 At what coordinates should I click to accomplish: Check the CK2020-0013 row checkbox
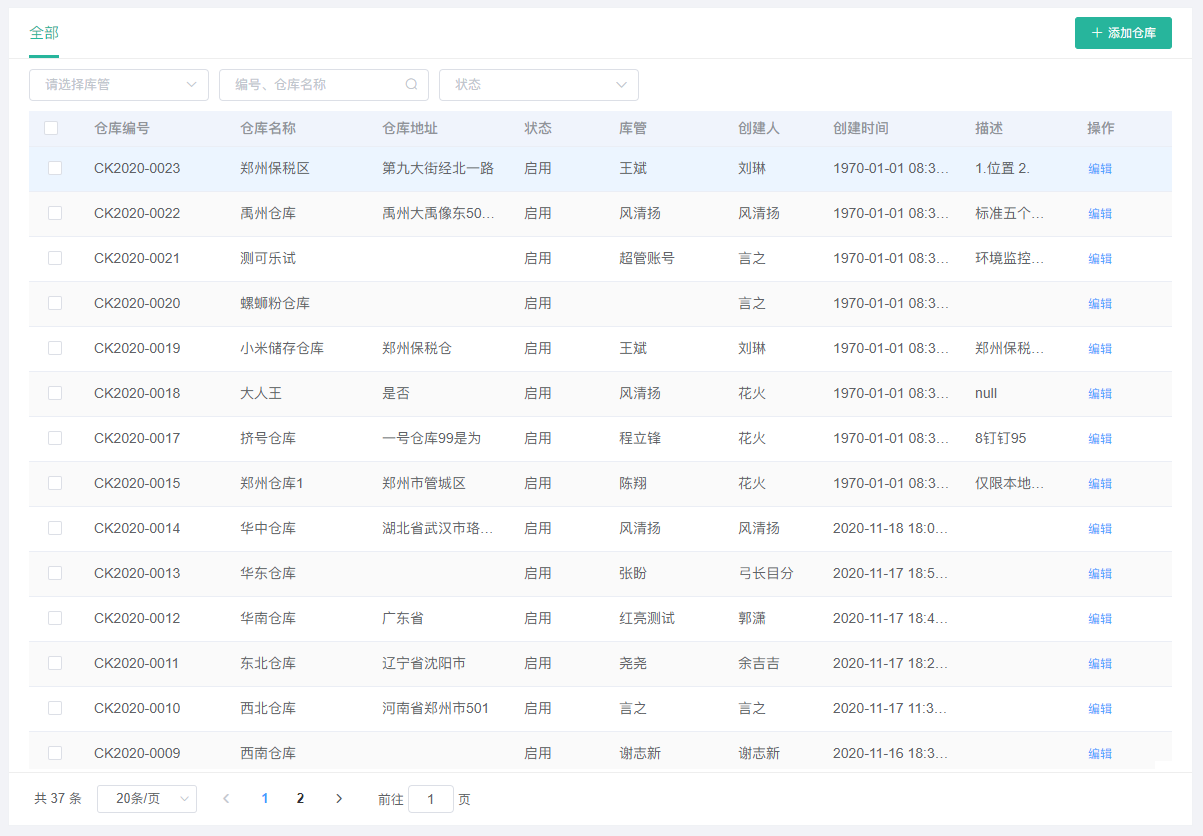(55, 573)
